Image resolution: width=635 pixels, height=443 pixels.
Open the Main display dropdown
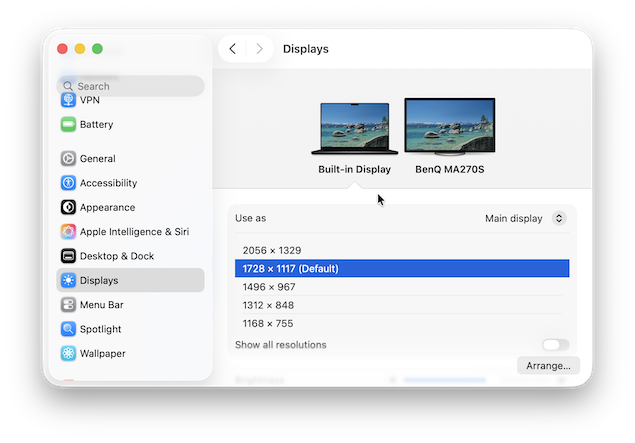pos(525,218)
